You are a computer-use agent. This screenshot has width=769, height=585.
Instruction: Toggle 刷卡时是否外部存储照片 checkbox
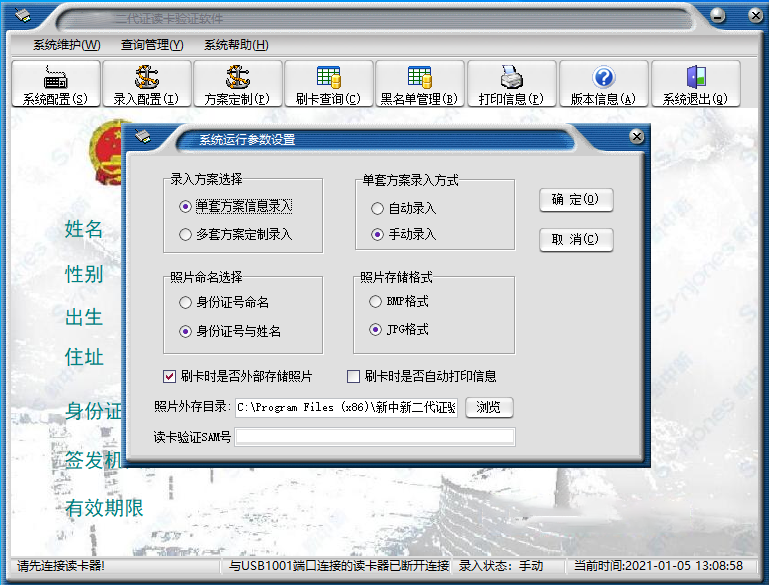pos(169,377)
